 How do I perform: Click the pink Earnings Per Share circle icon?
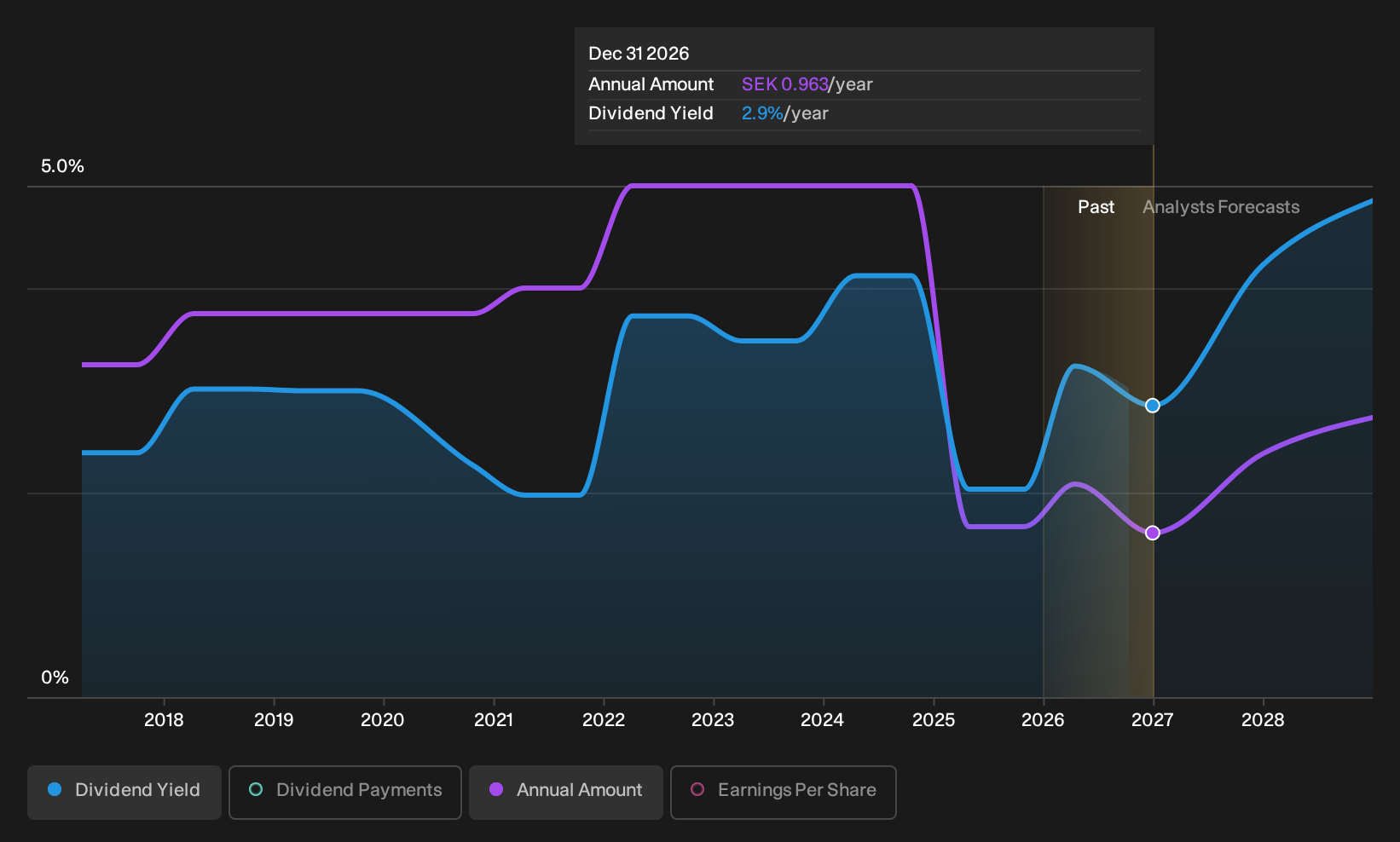pyautogui.click(x=697, y=790)
